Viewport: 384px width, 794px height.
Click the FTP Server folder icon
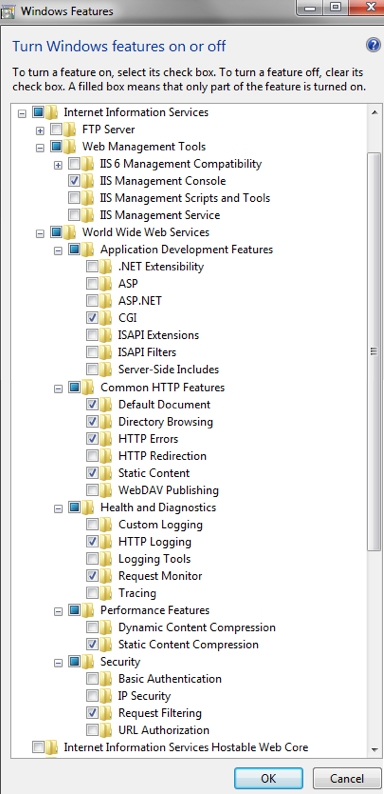click(70, 129)
